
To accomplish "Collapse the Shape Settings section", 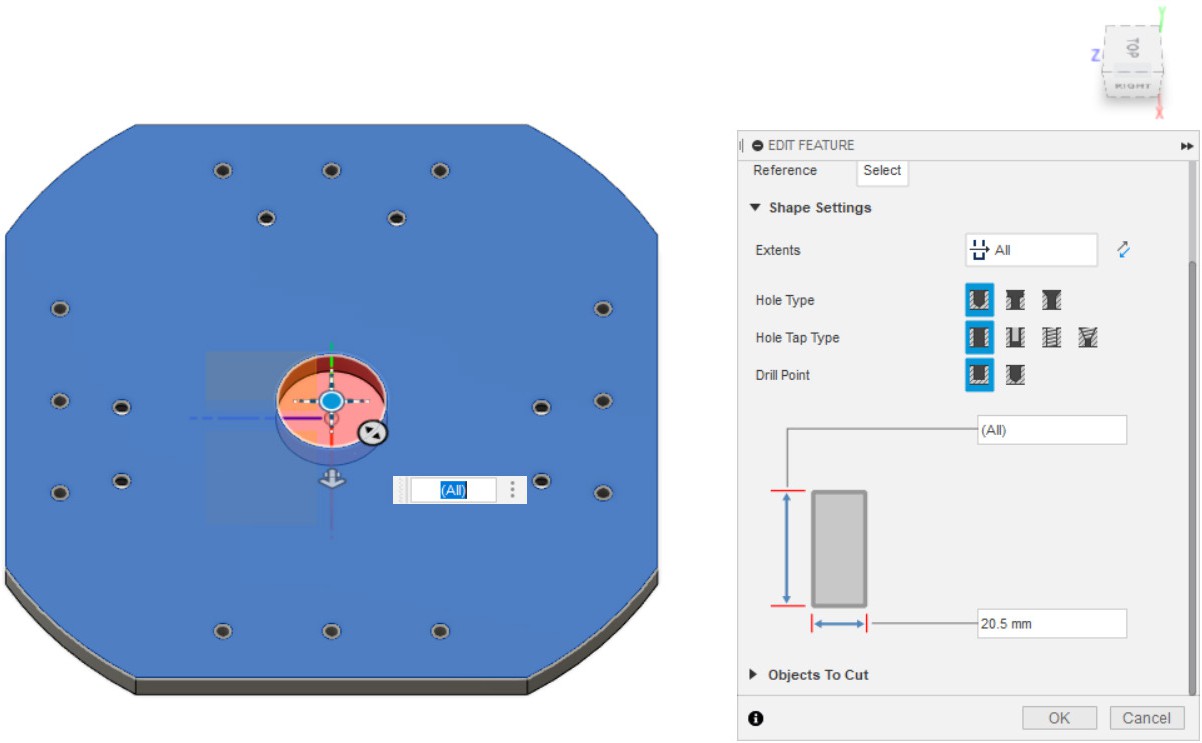I will [755, 208].
